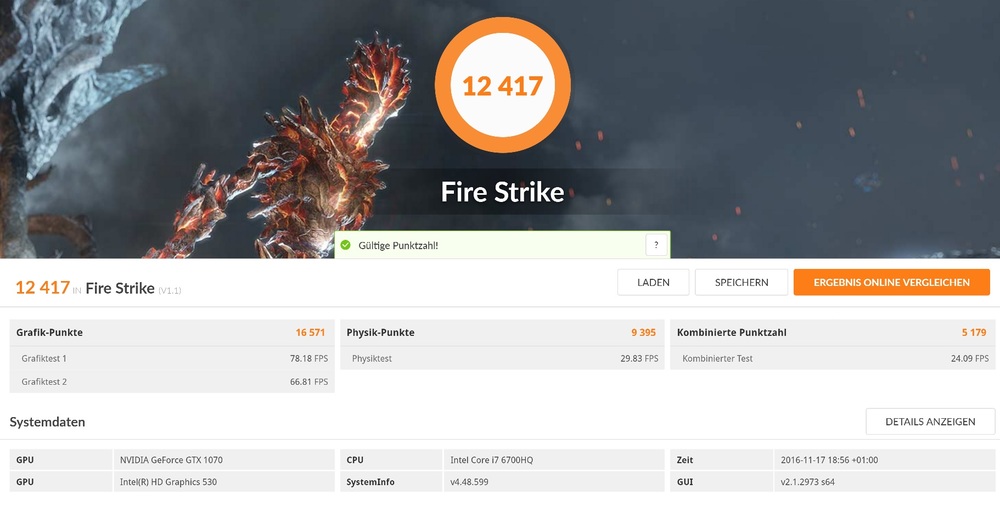Select the Physik-Punkte header row
The width and height of the screenshot is (1000, 506).
(x=502, y=332)
